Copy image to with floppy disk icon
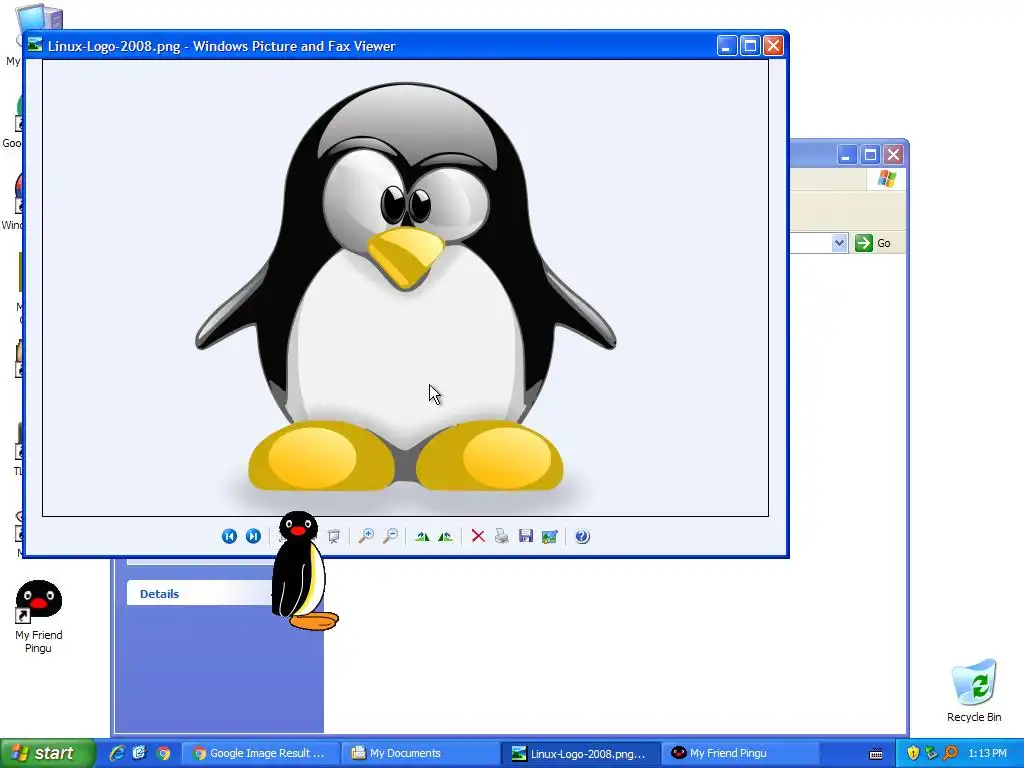 pyautogui.click(x=526, y=536)
